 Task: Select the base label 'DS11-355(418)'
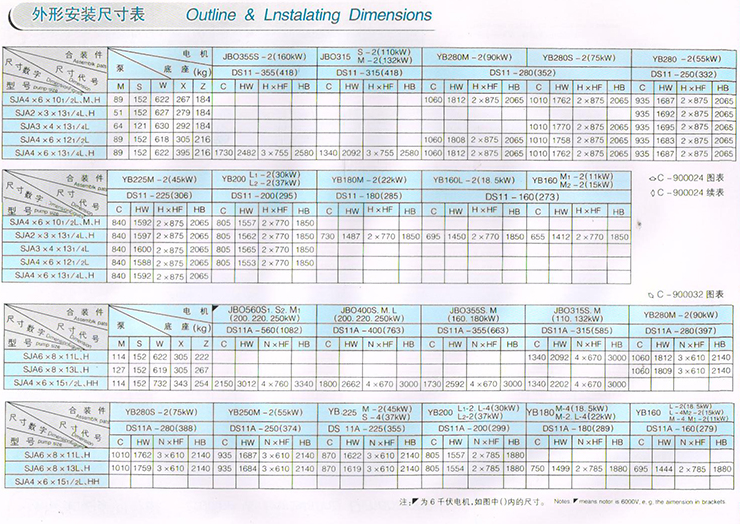[x=264, y=73]
